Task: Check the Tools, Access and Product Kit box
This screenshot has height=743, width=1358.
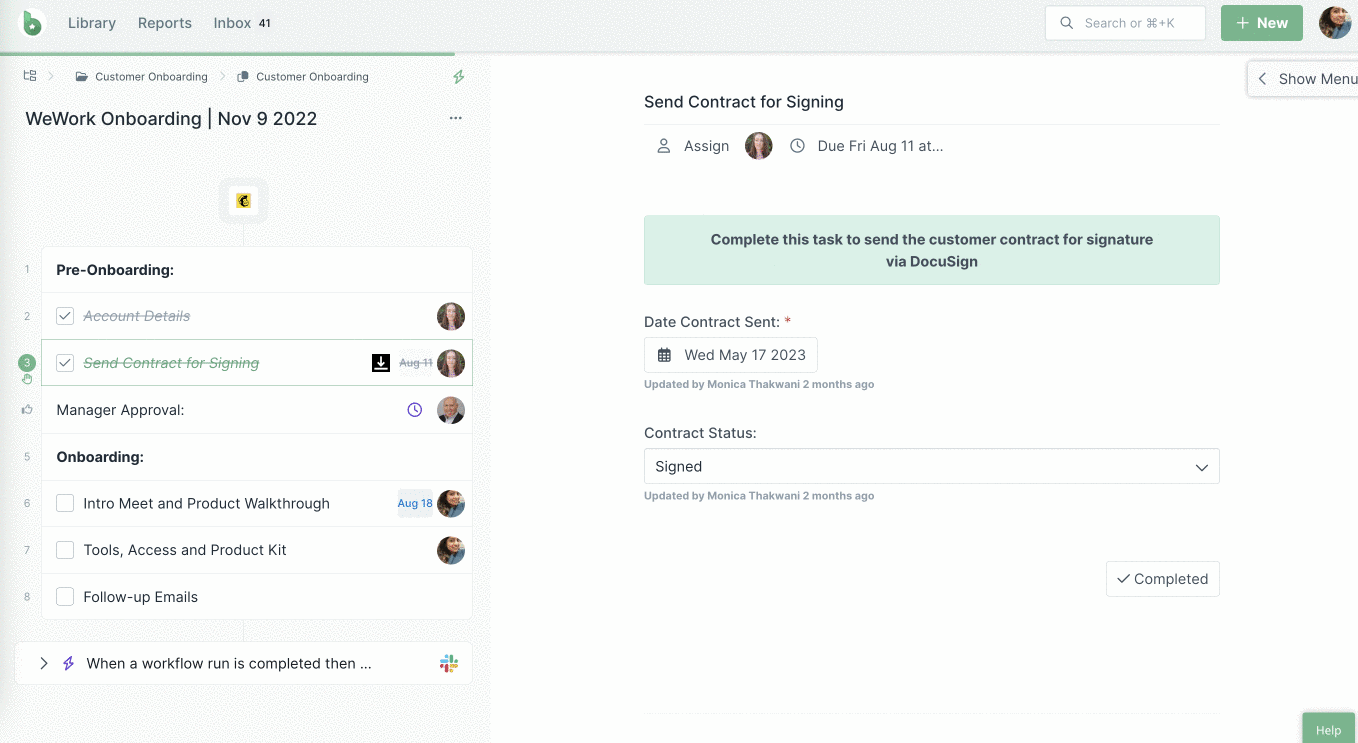Action: click(65, 550)
